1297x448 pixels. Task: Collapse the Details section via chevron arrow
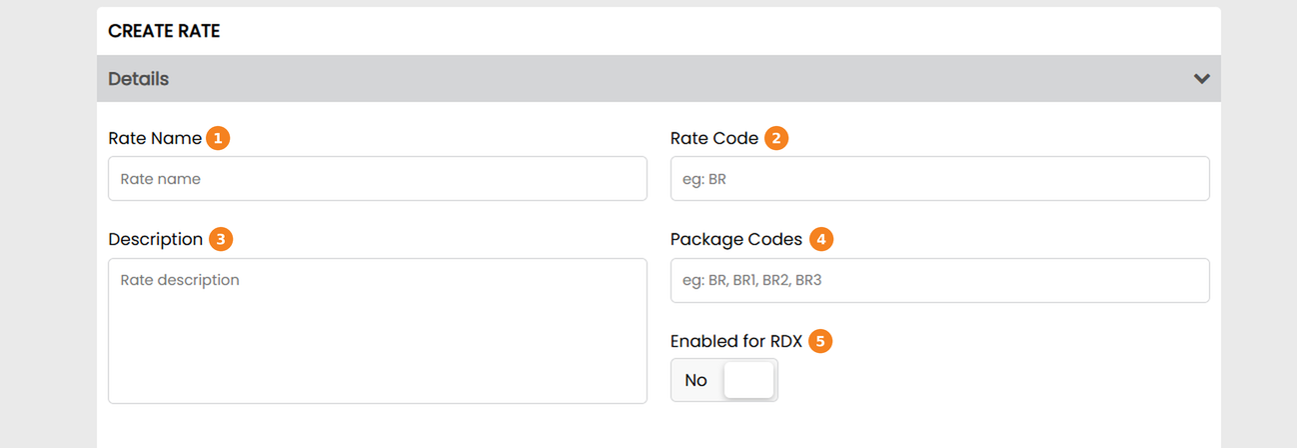(1202, 78)
